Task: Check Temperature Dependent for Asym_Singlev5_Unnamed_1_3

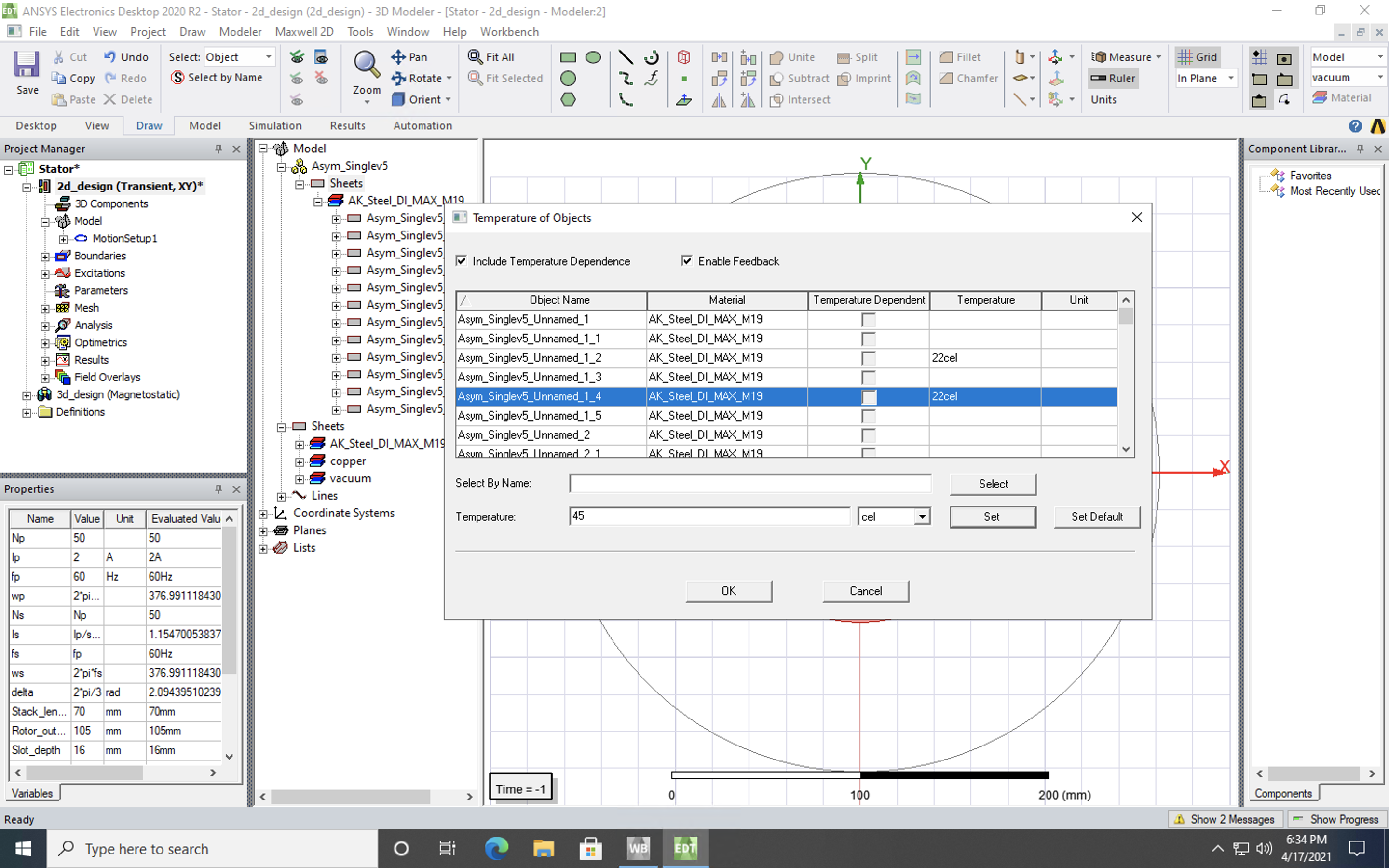Action: [869, 377]
